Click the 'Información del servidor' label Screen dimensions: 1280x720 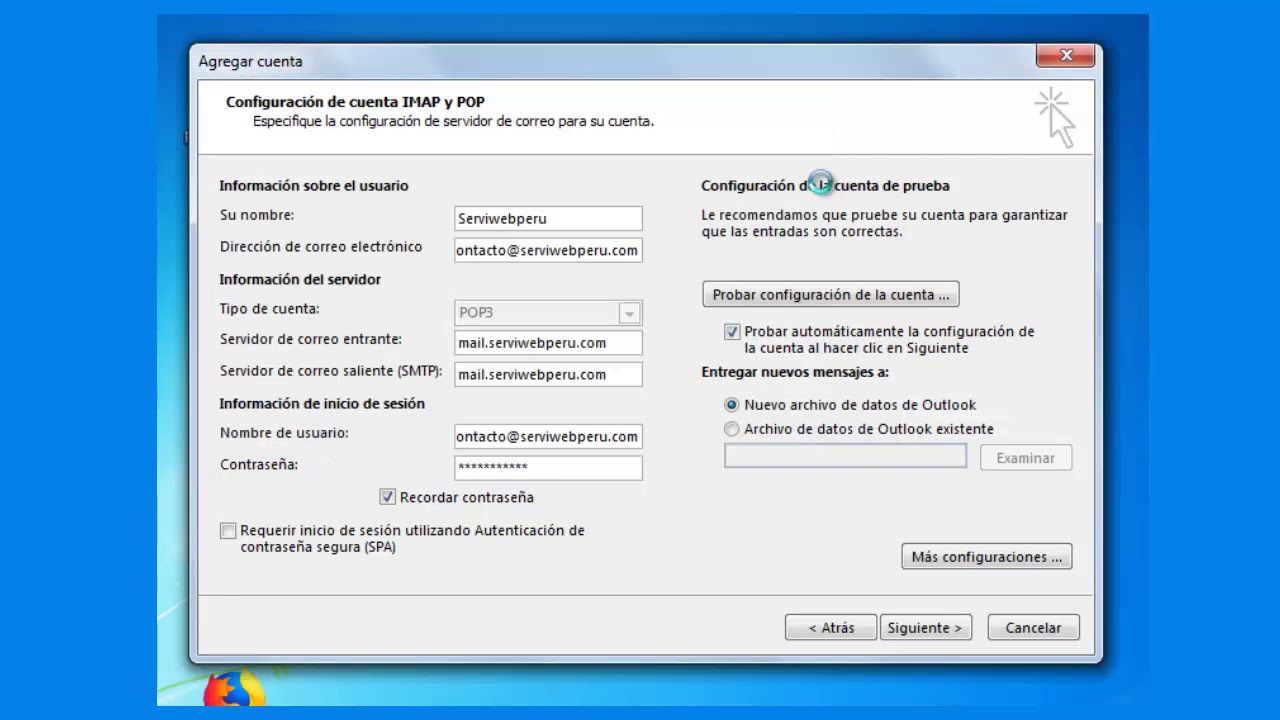click(x=300, y=280)
